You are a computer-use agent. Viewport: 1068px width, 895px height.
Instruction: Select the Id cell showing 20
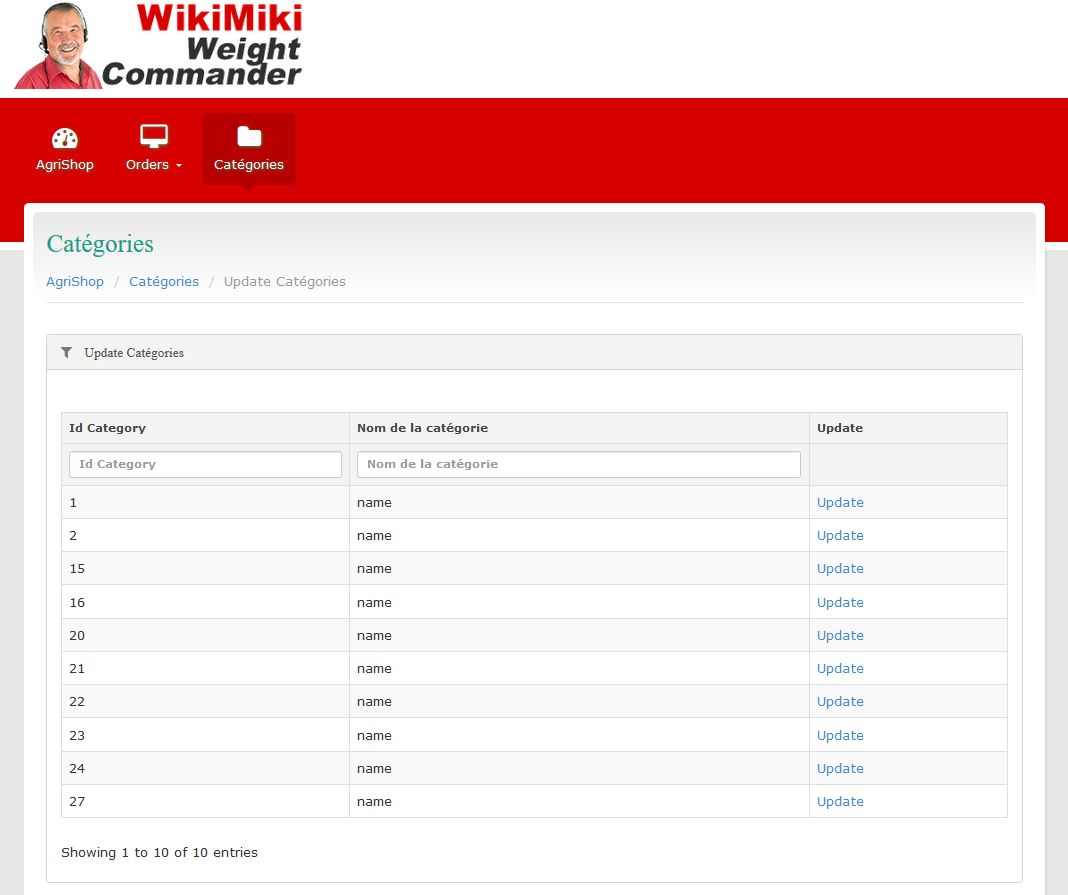click(205, 635)
